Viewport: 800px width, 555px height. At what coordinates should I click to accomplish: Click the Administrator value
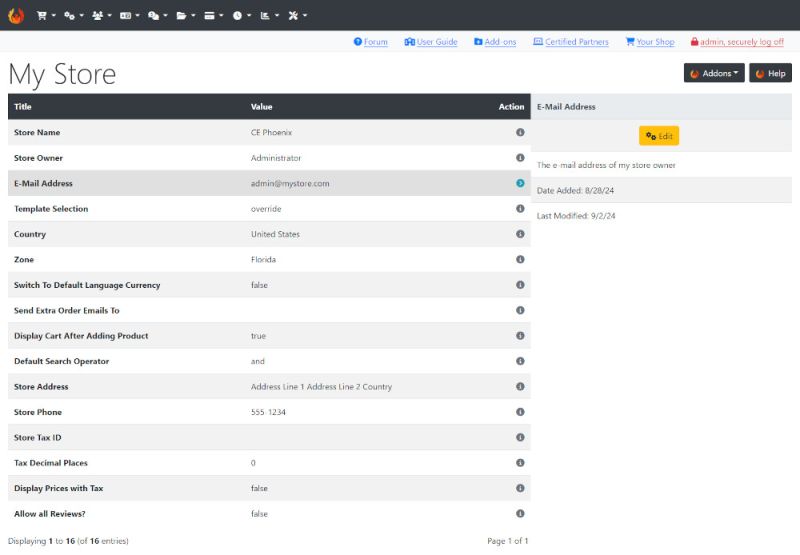[x=276, y=158]
